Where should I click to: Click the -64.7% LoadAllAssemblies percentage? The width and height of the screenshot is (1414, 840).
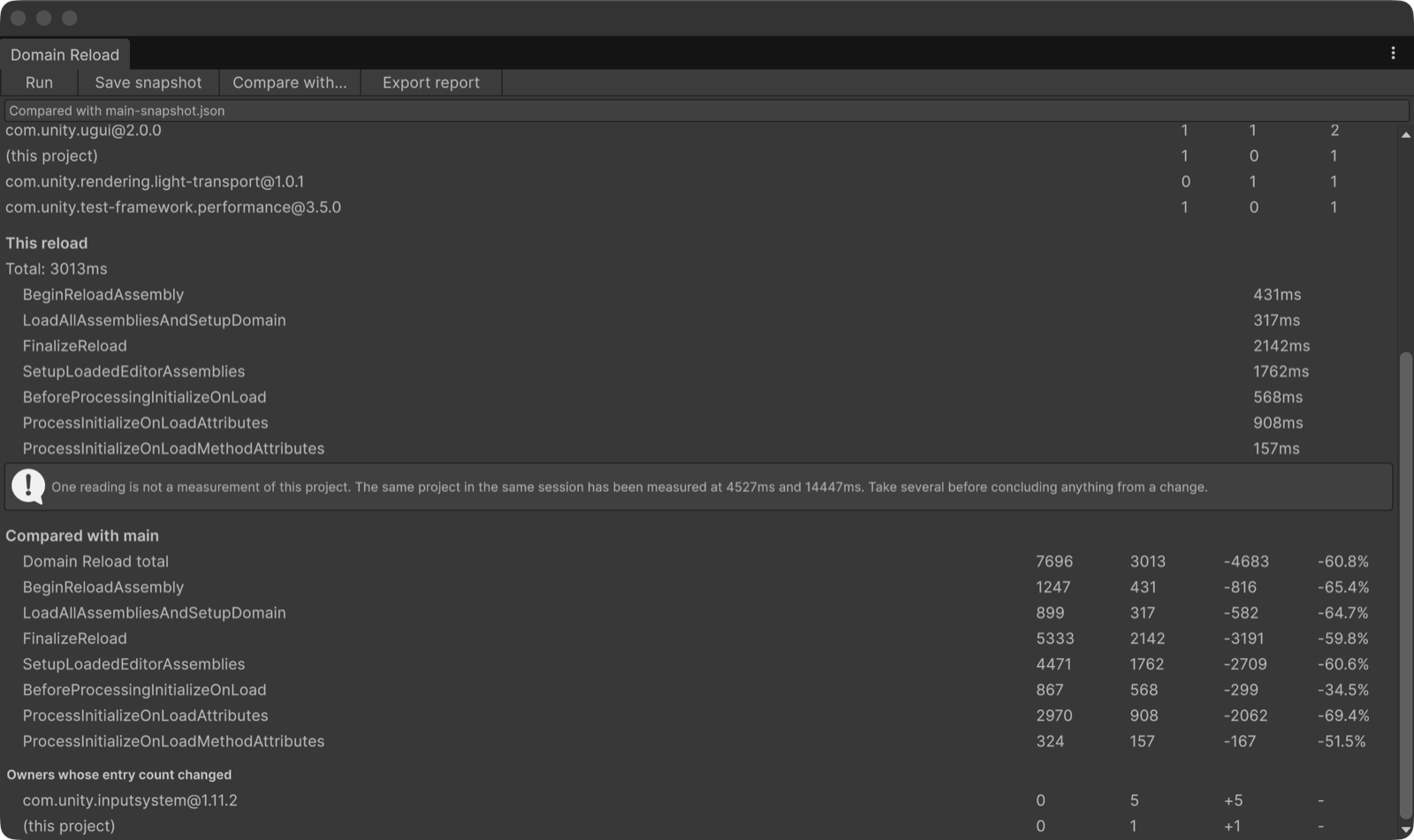(x=1342, y=612)
